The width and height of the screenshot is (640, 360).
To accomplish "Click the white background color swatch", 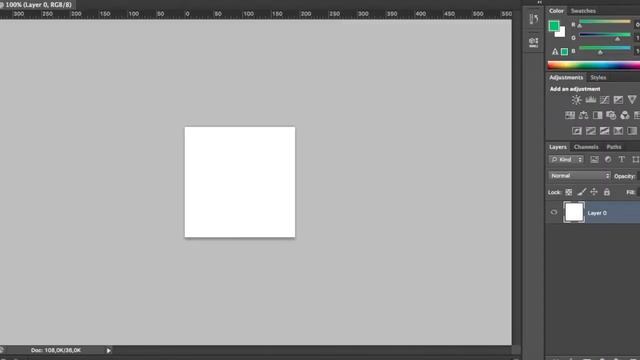I will (561, 33).
